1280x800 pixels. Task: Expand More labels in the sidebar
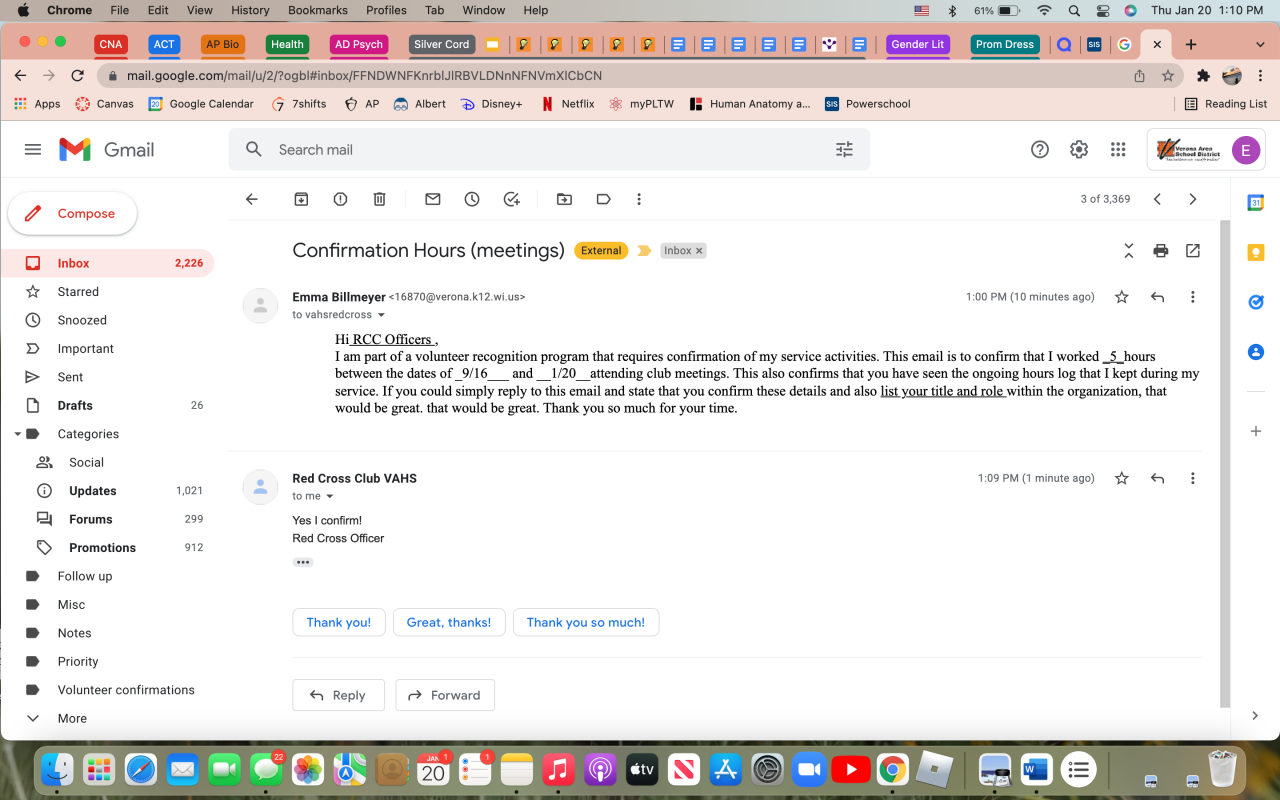[x=72, y=718]
